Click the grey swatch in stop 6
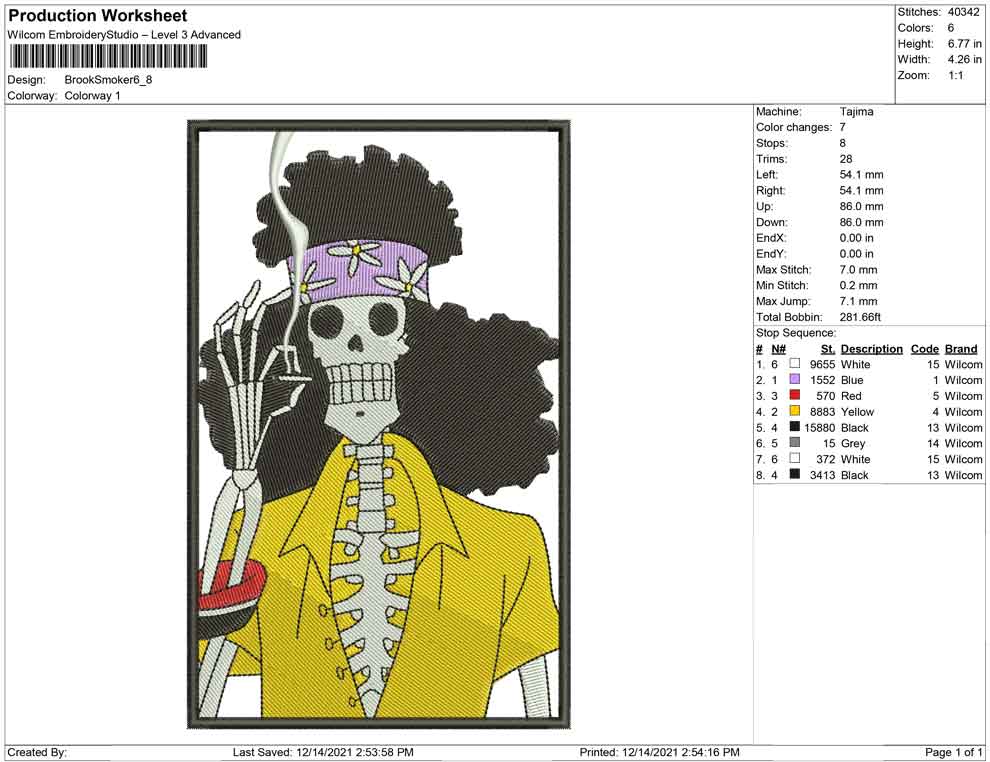 coord(795,443)
